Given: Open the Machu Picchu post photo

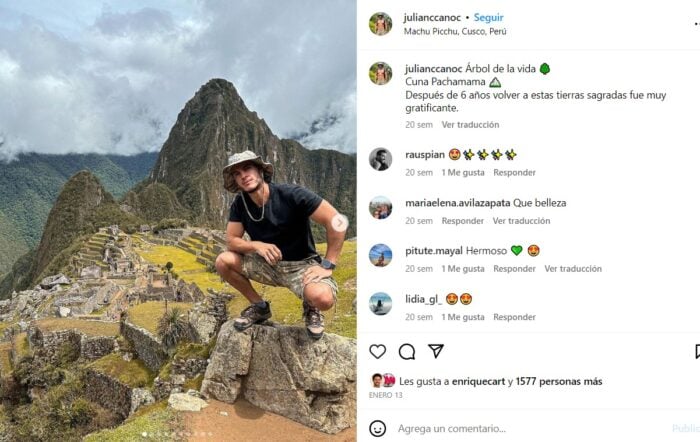Looking at the screenshot, I should (178, 221).
